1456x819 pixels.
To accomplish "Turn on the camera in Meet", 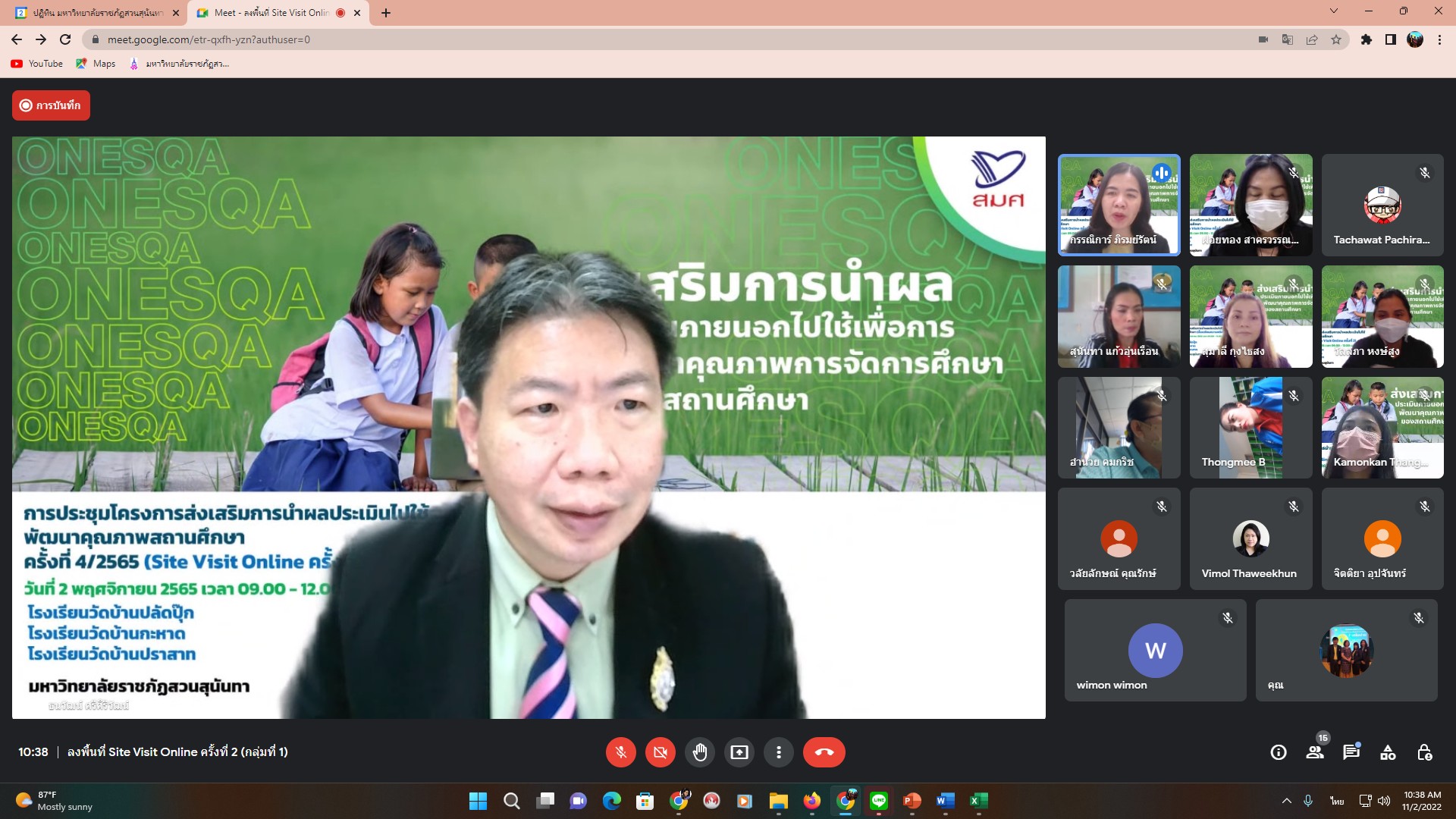I will 660,752.
